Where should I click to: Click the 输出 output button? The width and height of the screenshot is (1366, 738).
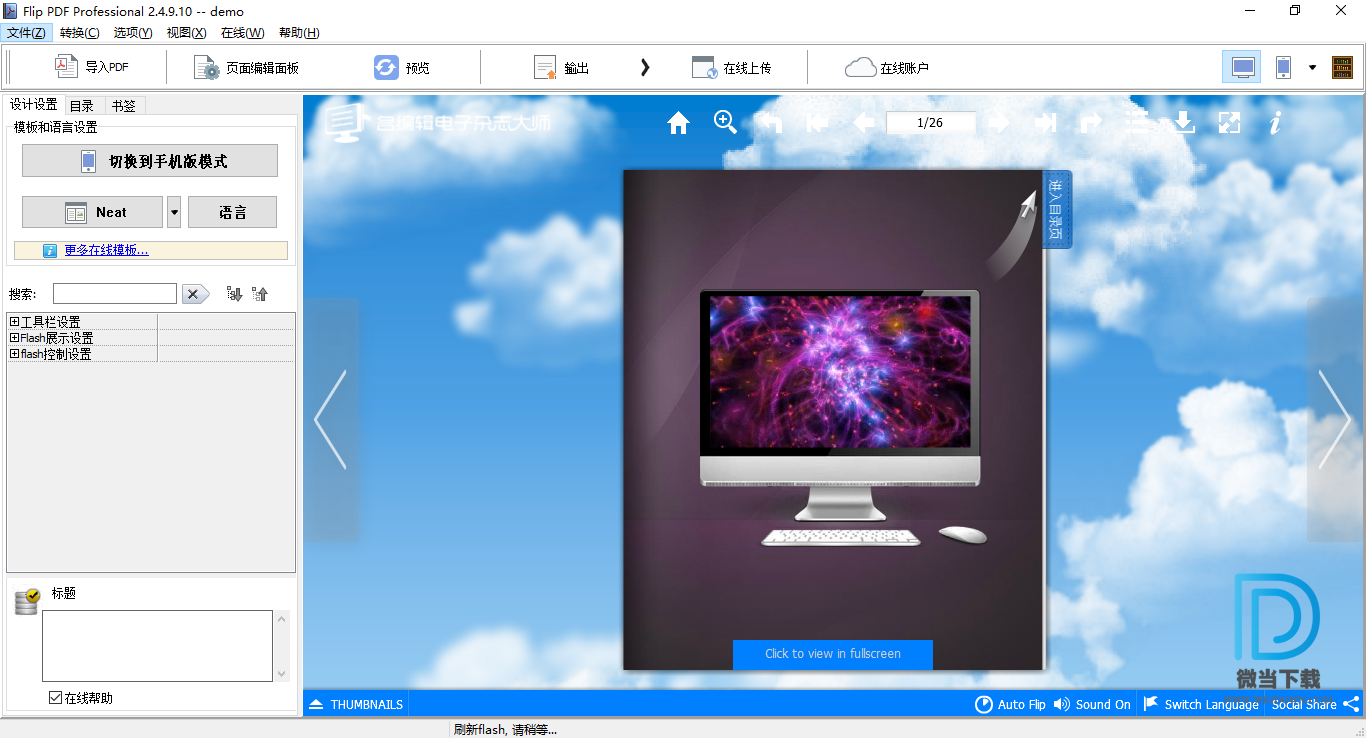point(561,68)
